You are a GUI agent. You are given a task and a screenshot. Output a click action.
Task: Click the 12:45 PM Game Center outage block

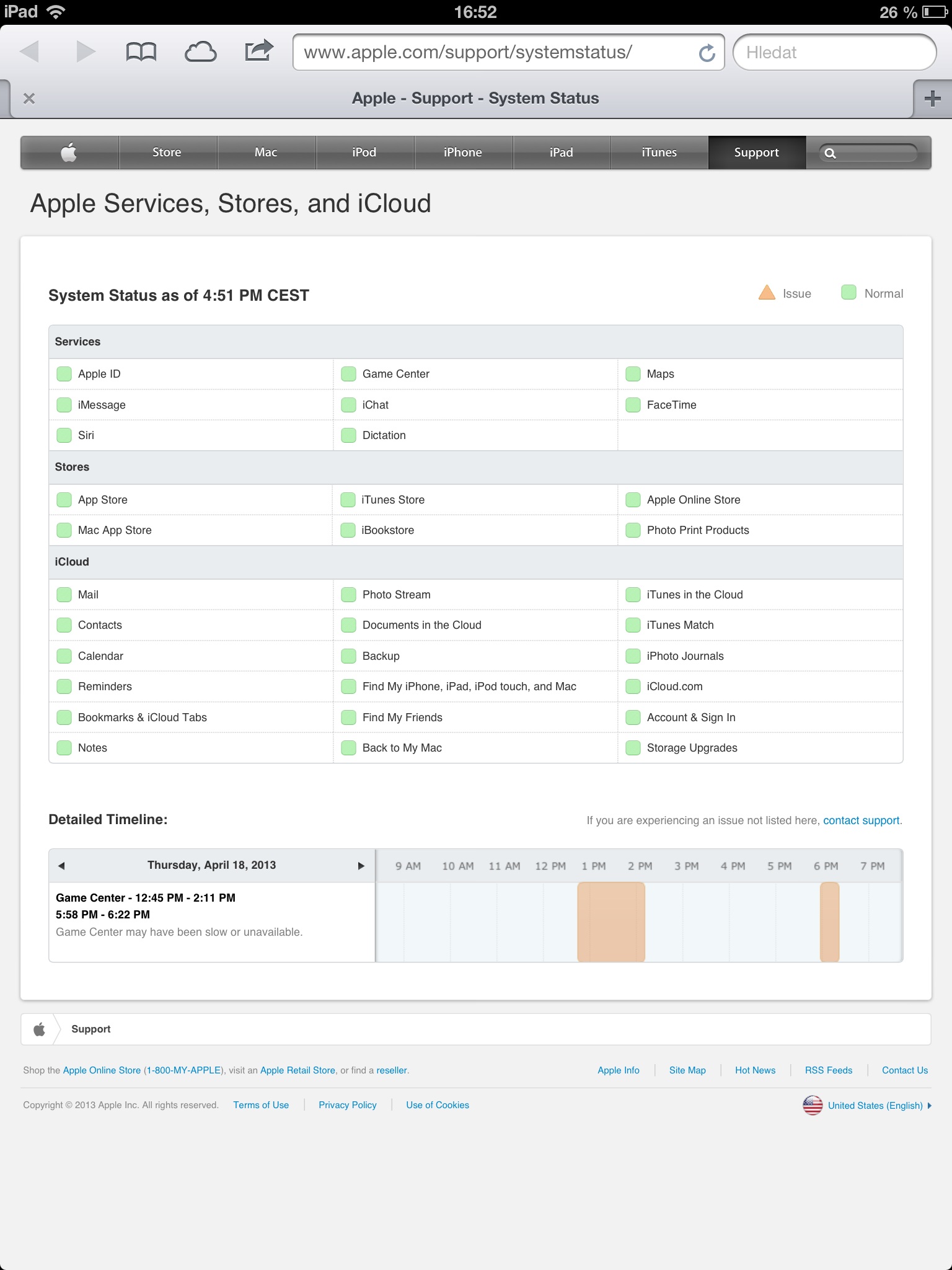(611, 922)
